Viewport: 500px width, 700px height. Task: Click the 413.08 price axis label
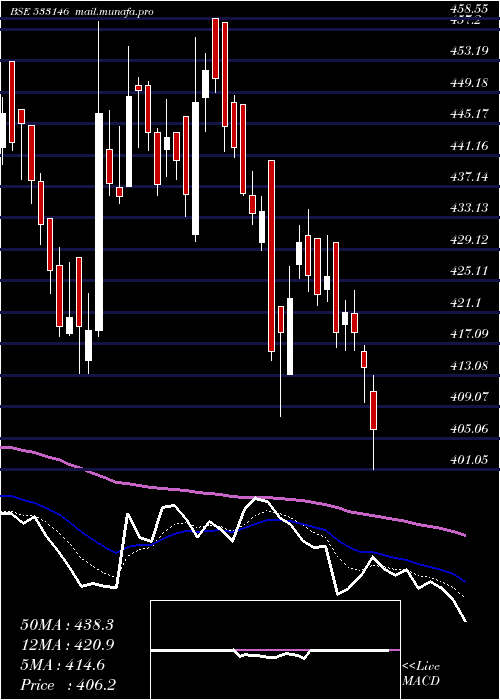point(469,366)
